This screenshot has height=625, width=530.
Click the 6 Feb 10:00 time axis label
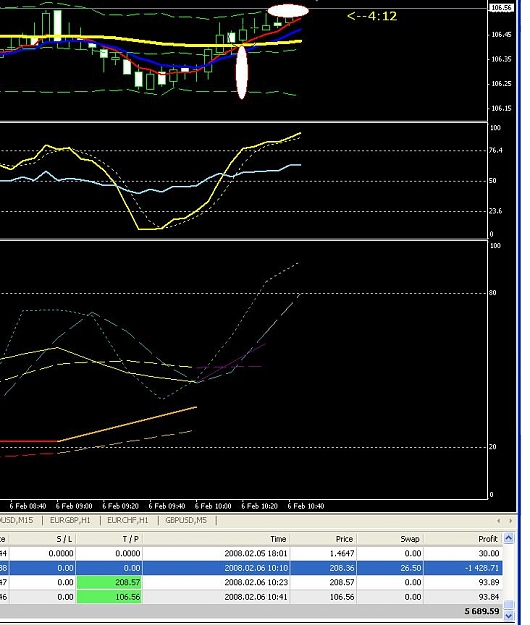(x=213, y=506)
